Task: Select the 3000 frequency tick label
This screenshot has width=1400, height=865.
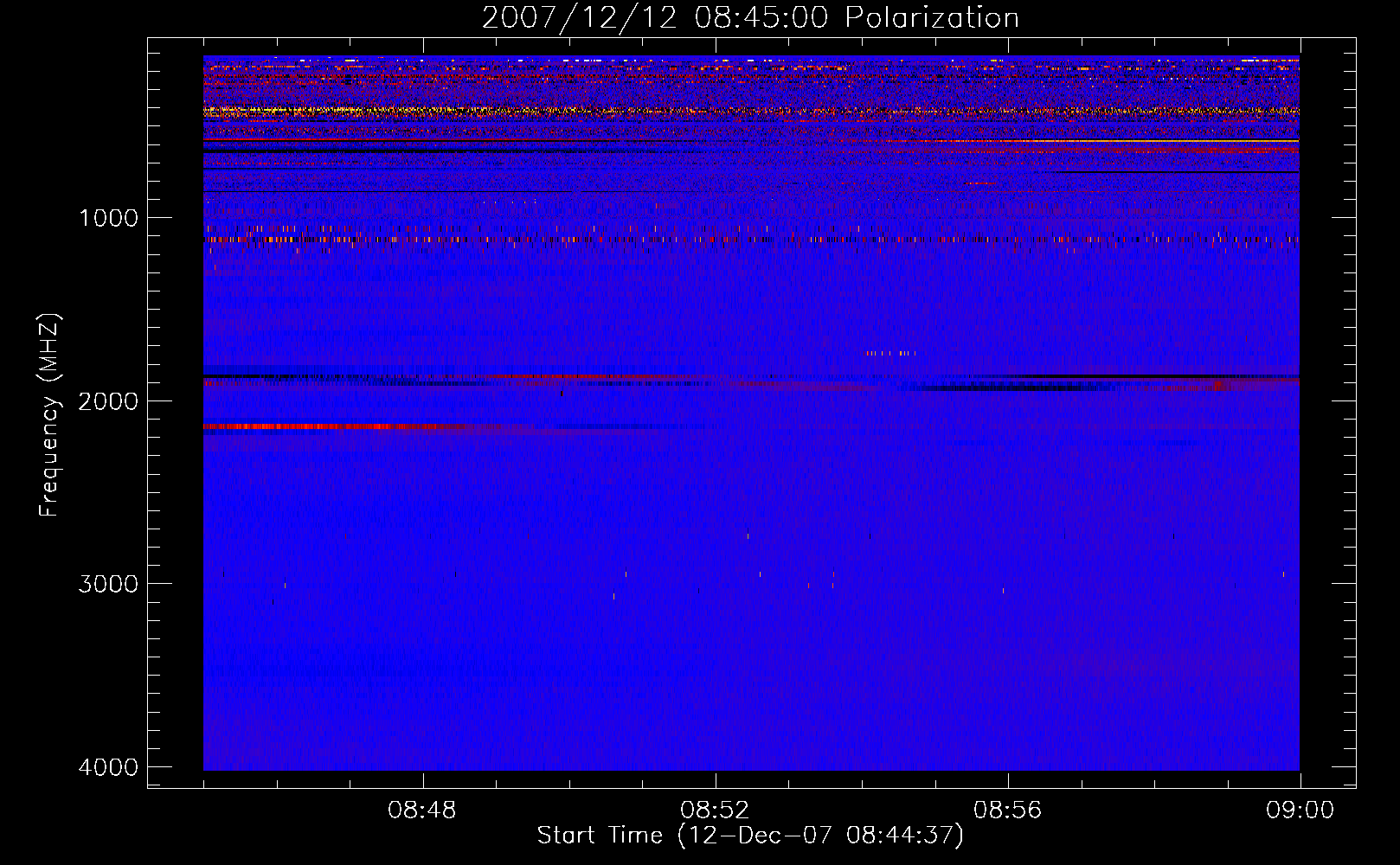Action: (108, 584)
